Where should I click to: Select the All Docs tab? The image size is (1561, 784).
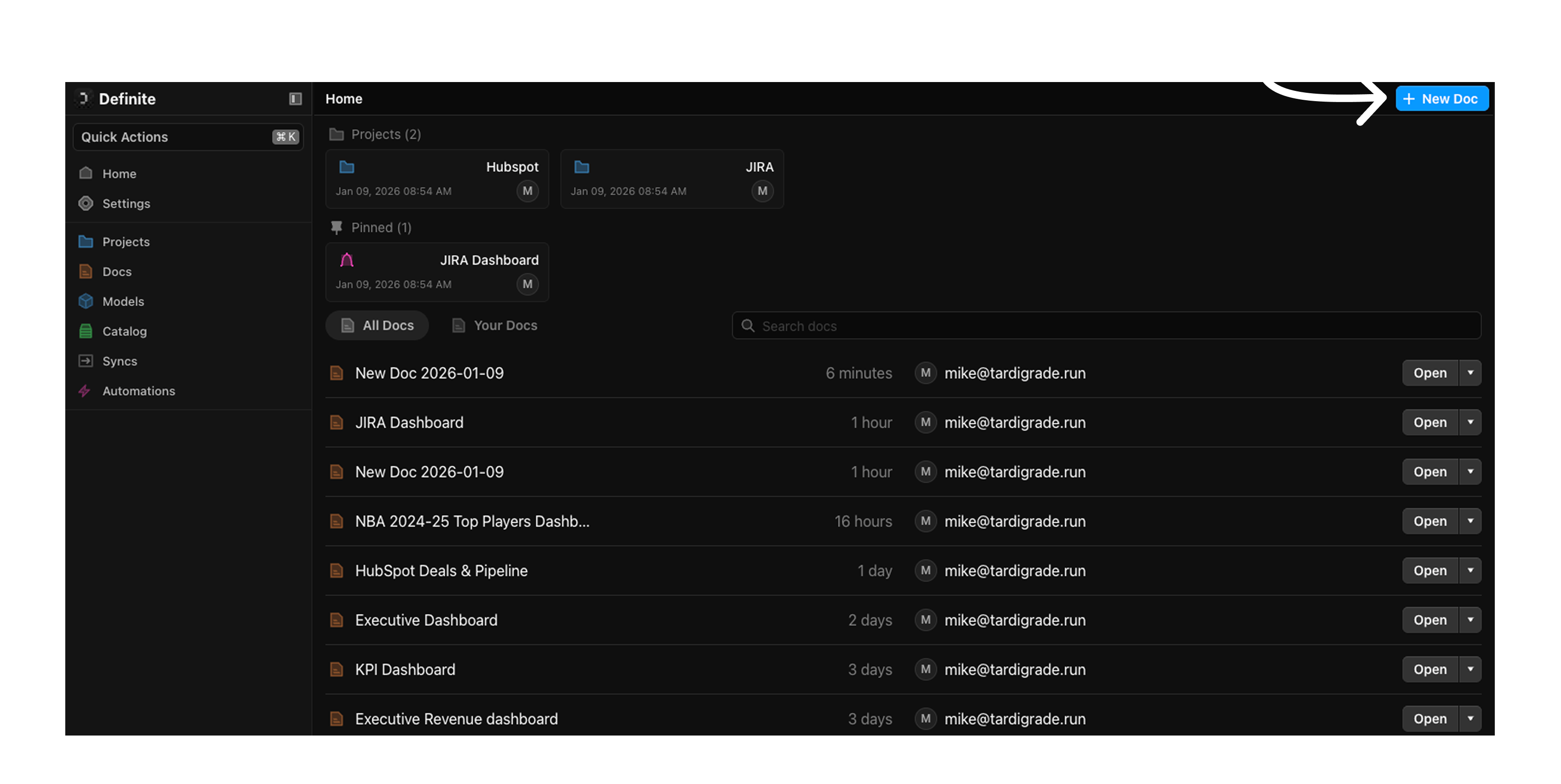[377, 325]
